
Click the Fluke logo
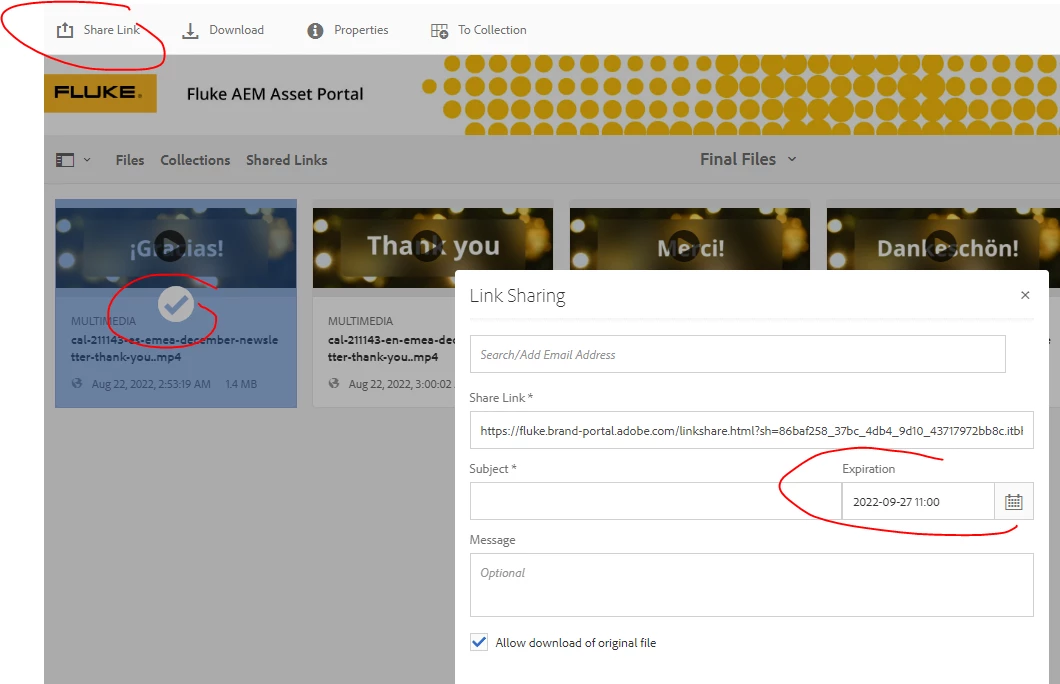[x=100, y=93]
